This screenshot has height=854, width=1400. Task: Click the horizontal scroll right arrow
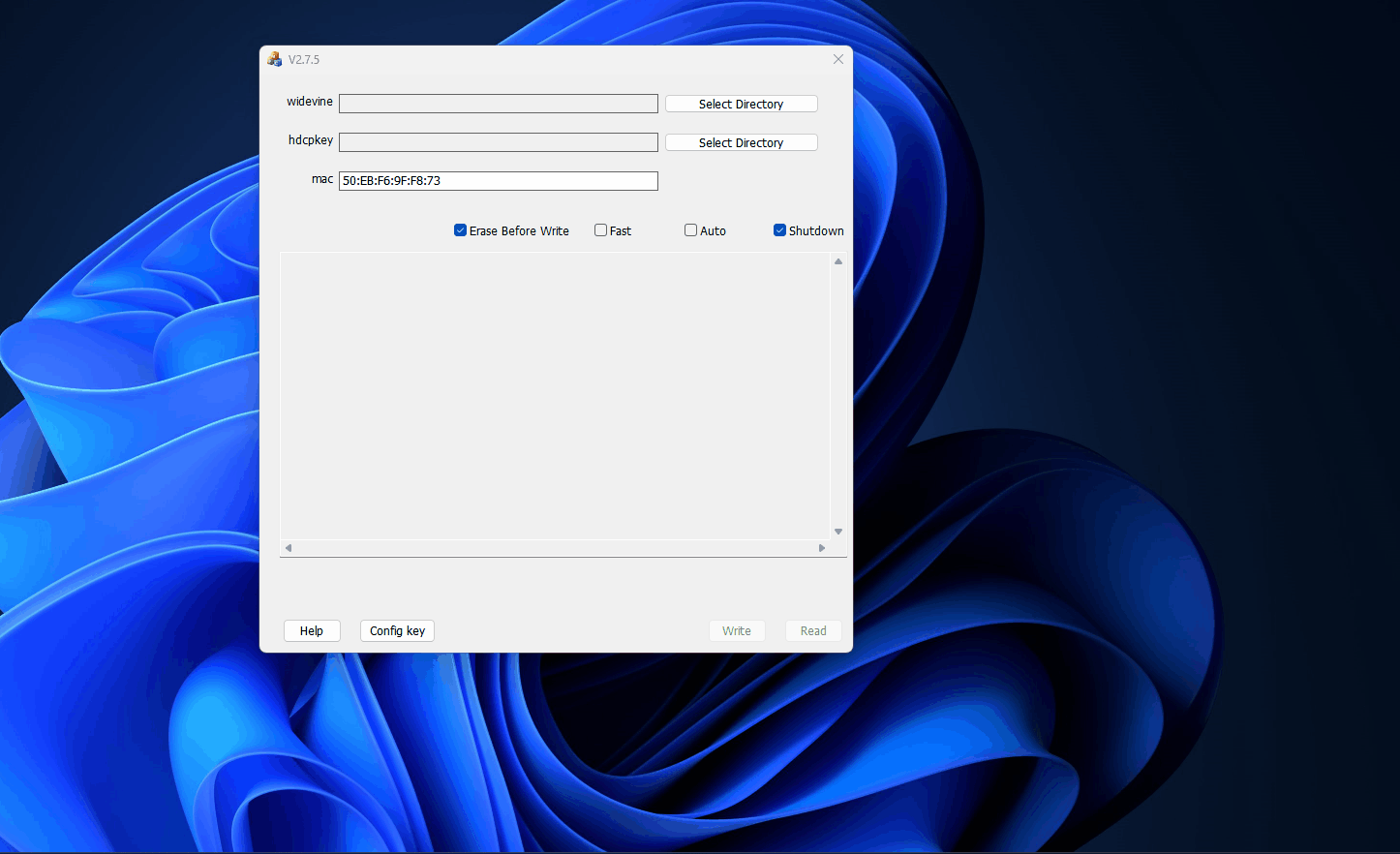tap(822, 548)
